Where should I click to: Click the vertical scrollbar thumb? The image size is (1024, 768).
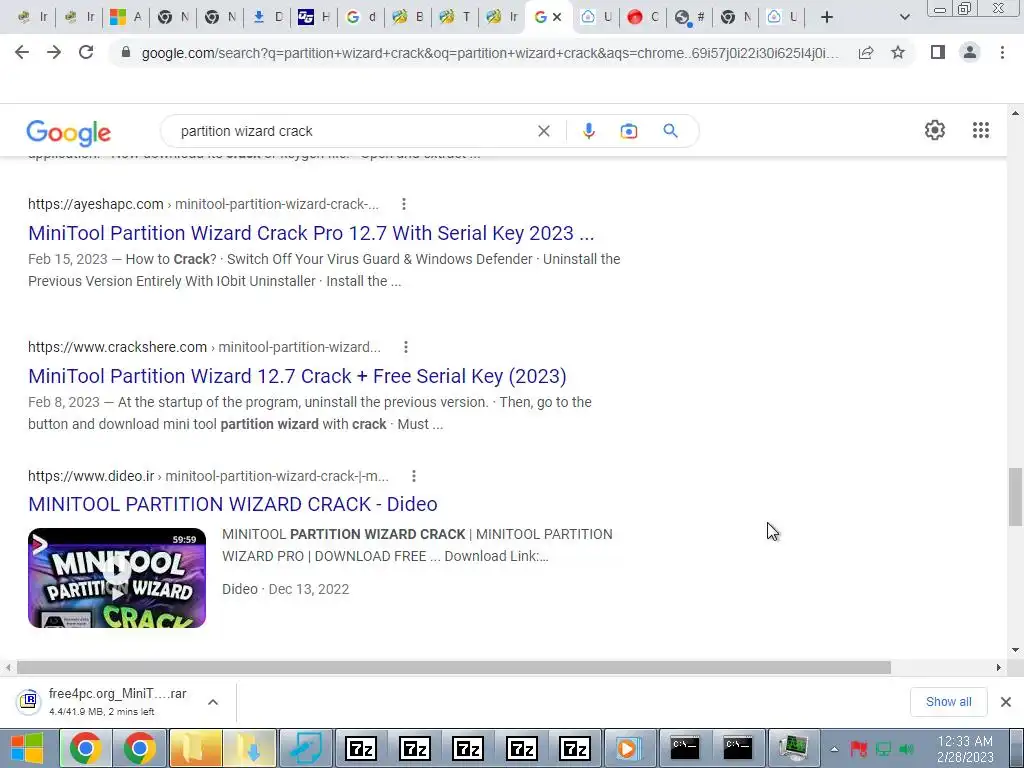click(1015, 496)
